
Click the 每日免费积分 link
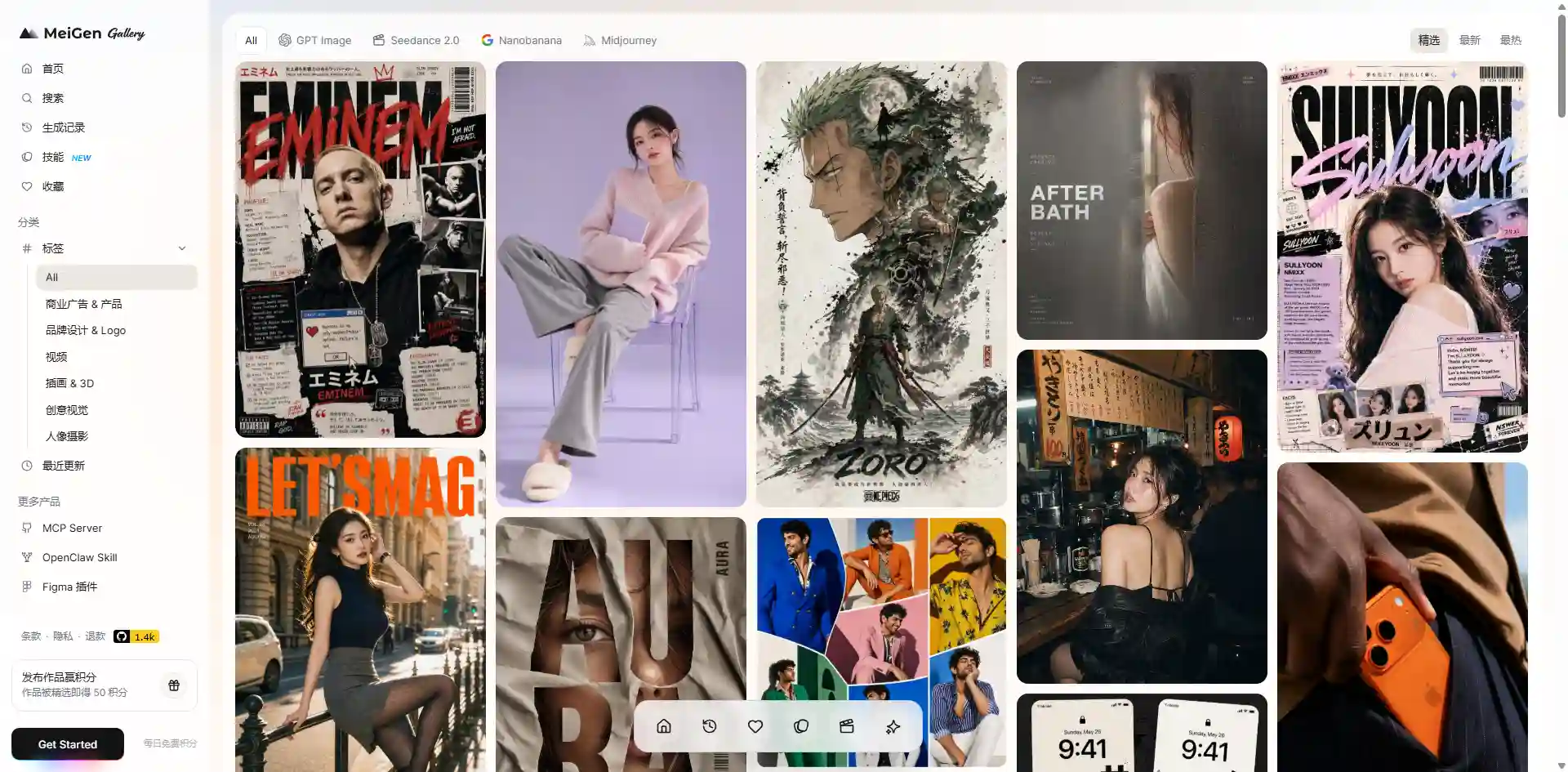click(170, 743)
